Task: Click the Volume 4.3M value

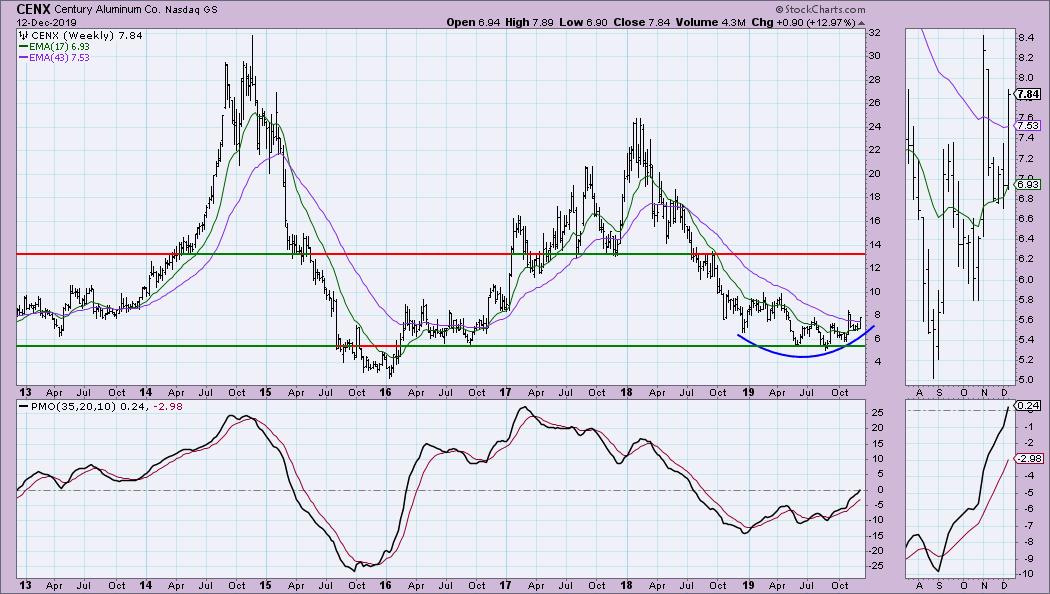Action: point(710,22)
